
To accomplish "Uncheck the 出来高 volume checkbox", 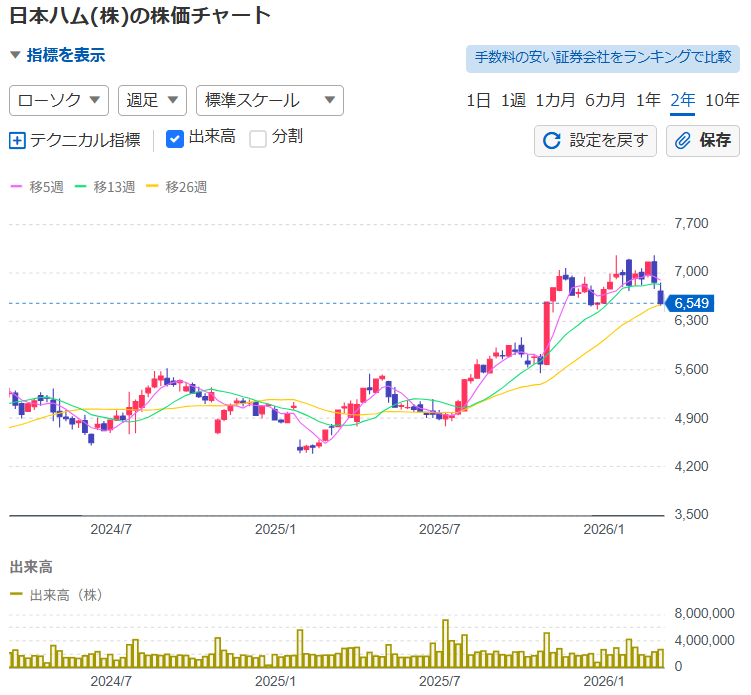I will click(174, 138).
